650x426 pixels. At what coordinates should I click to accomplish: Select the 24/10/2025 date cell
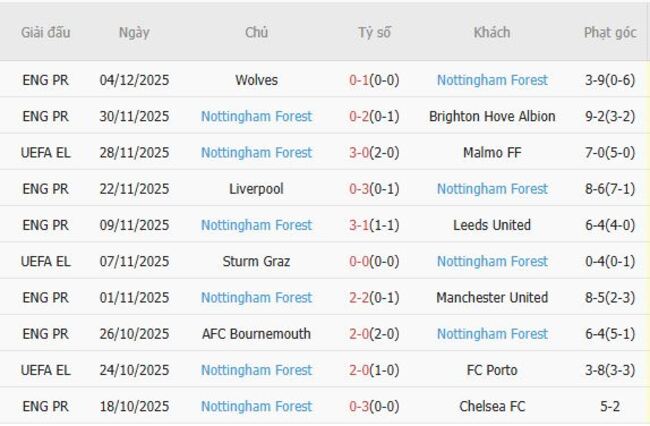tap(134, 370)
